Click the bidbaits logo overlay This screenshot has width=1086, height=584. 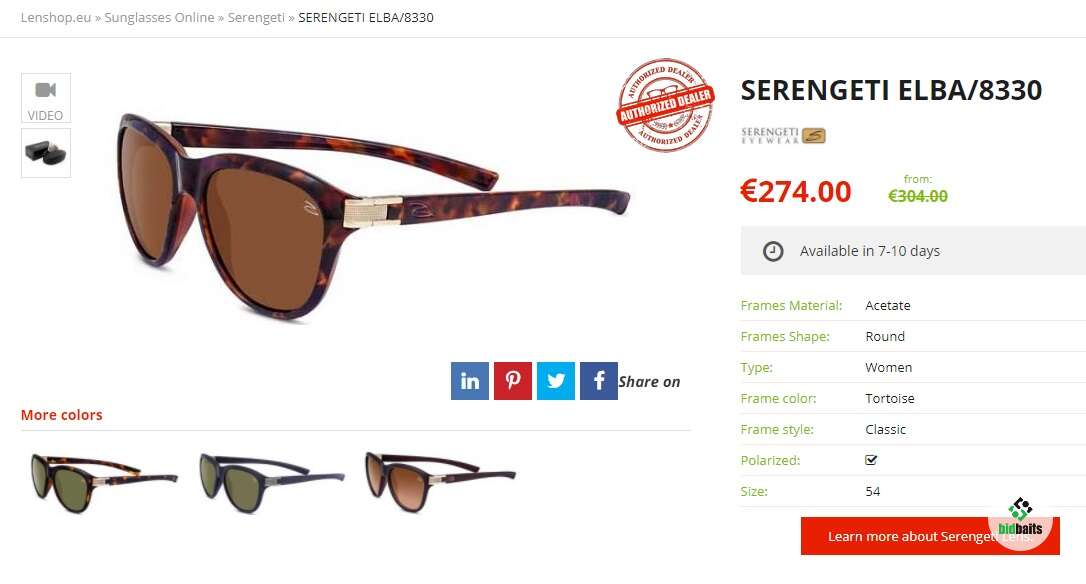pos(1020,520)
